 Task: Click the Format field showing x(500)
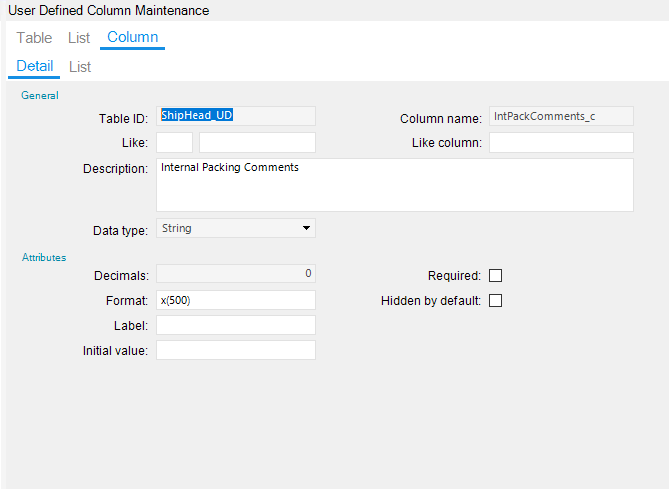(x=236, y=300)
